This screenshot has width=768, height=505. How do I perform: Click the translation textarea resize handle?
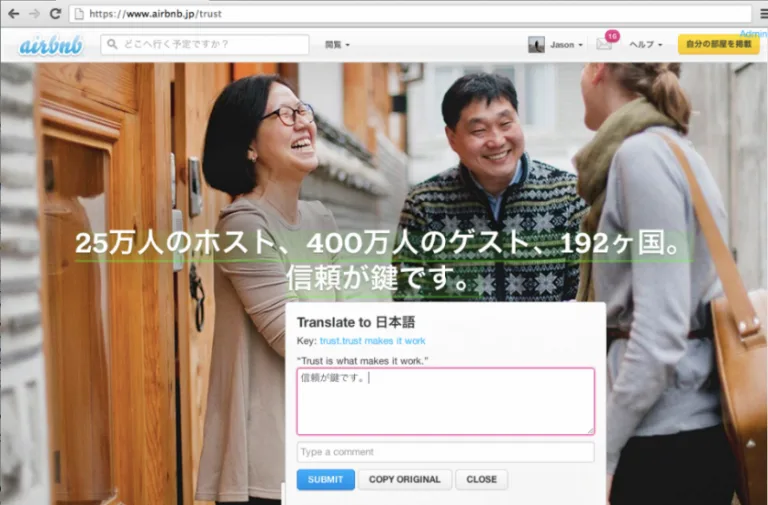coord(590,430)
